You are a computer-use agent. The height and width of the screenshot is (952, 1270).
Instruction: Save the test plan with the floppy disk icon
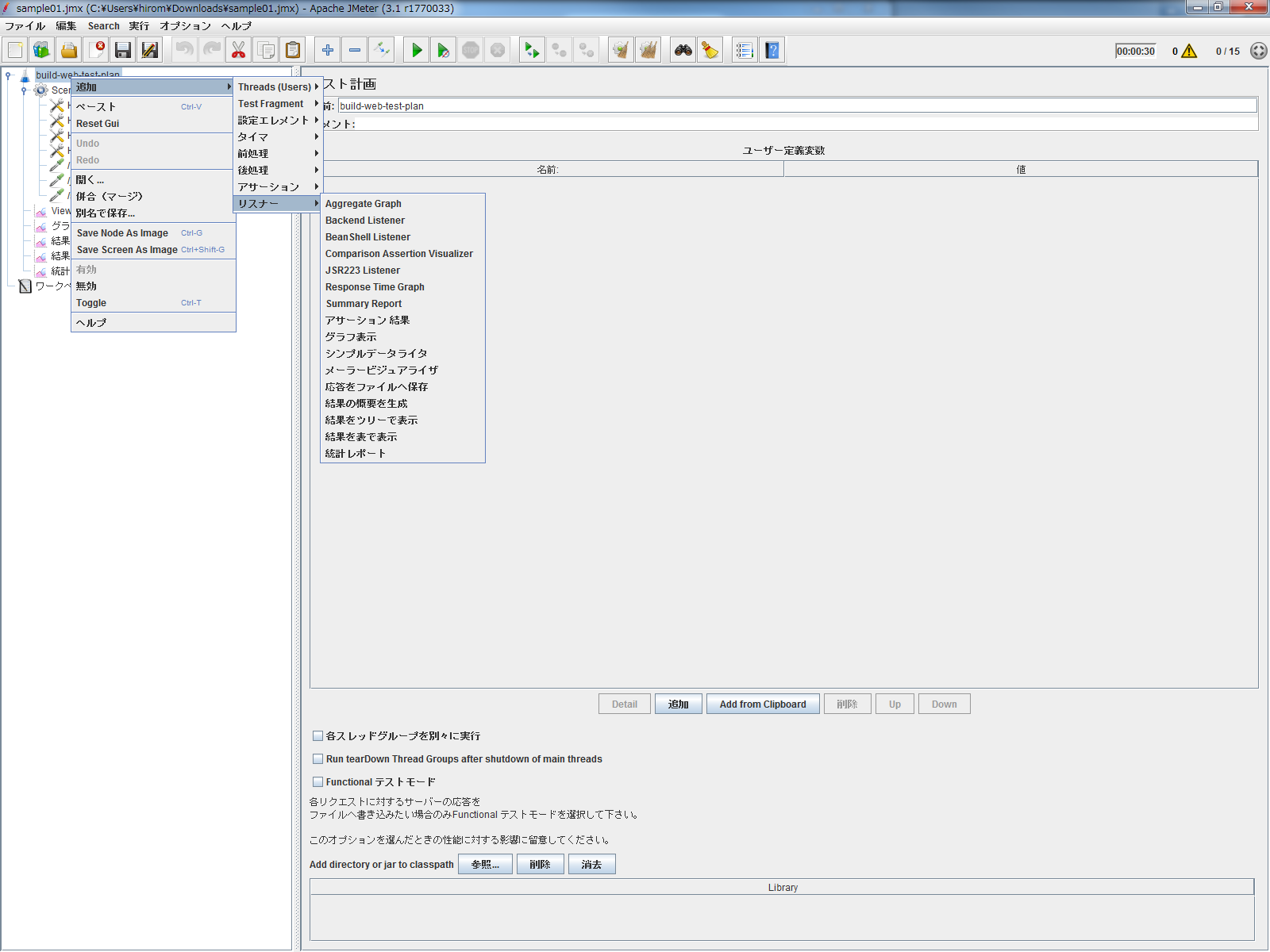coord(123,50)
